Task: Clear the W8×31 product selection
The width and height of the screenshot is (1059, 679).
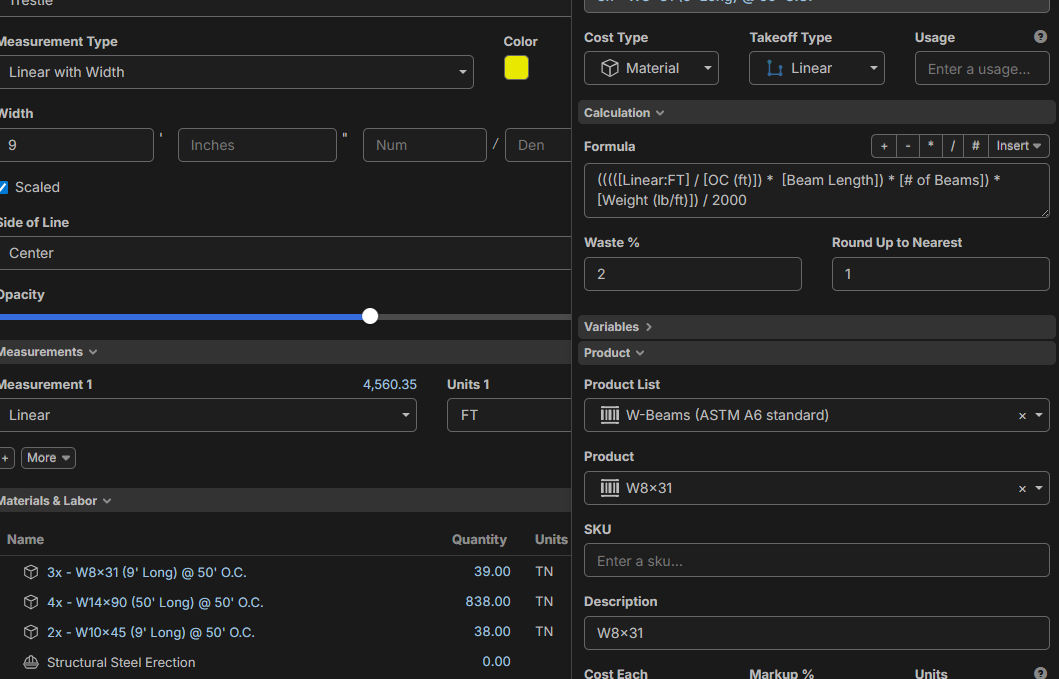Action: 1022,489
